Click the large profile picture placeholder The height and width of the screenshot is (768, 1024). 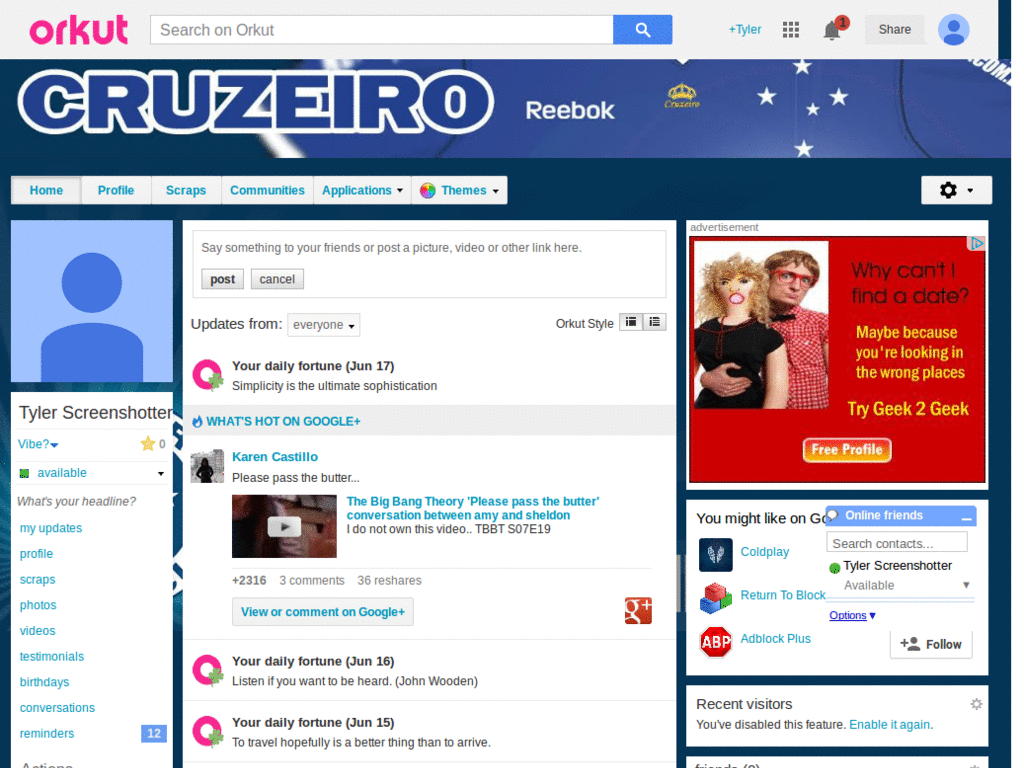click(x=92, y=301)
